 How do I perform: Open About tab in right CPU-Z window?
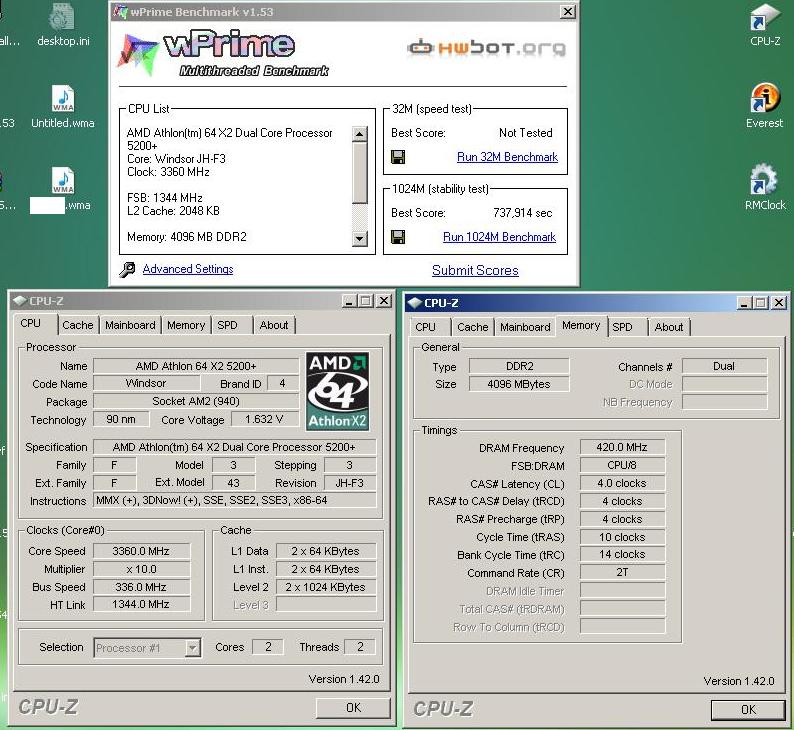(668, 327)
